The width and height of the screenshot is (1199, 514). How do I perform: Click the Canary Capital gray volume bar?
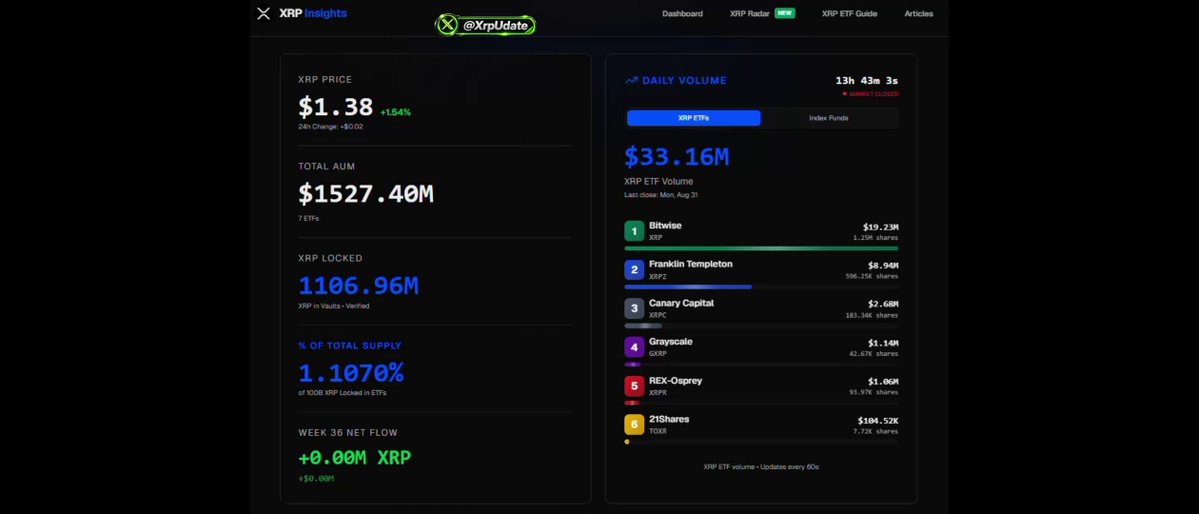643,326
